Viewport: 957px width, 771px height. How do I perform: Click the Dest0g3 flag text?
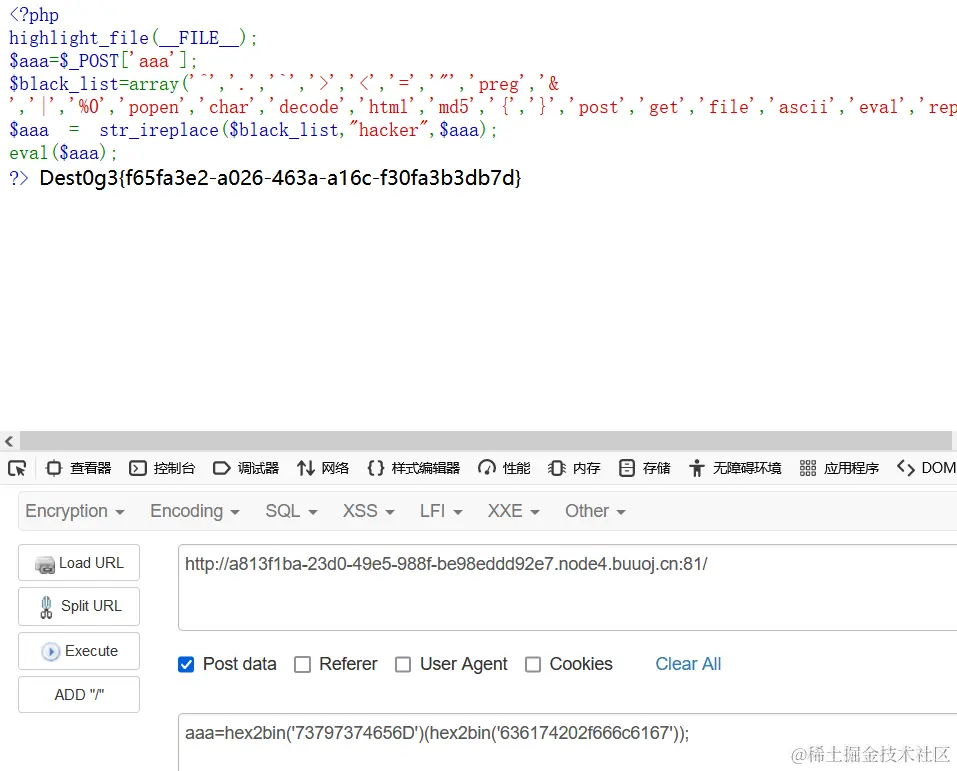[280, 178]
